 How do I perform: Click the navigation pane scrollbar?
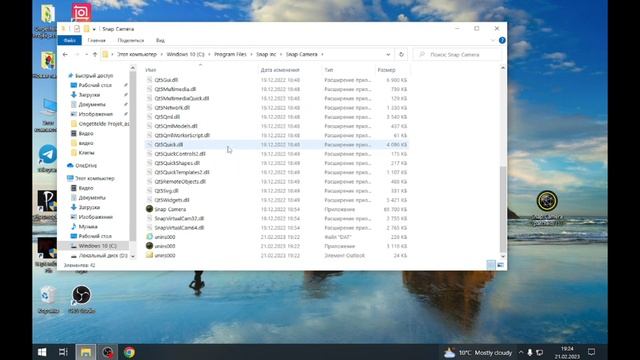pyautogui.click(x=133, y=156)
